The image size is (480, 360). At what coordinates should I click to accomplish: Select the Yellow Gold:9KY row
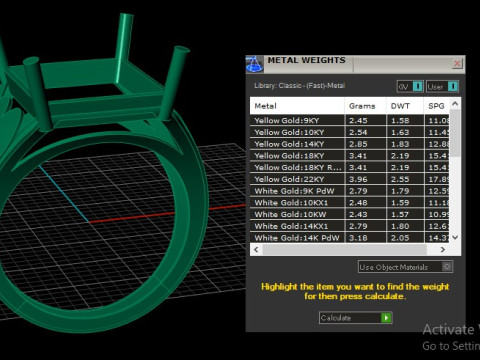(350, 120)
